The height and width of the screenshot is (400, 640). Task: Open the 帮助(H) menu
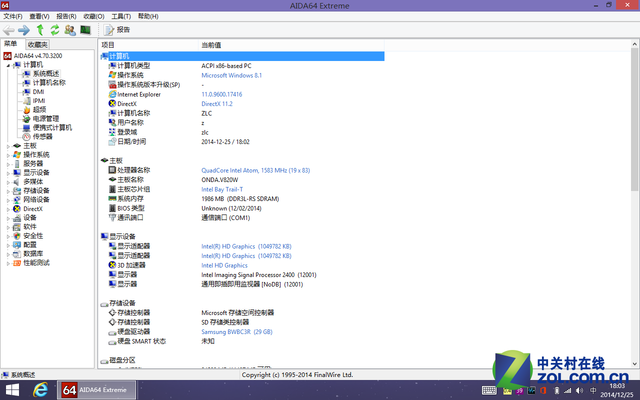(148, 16)
